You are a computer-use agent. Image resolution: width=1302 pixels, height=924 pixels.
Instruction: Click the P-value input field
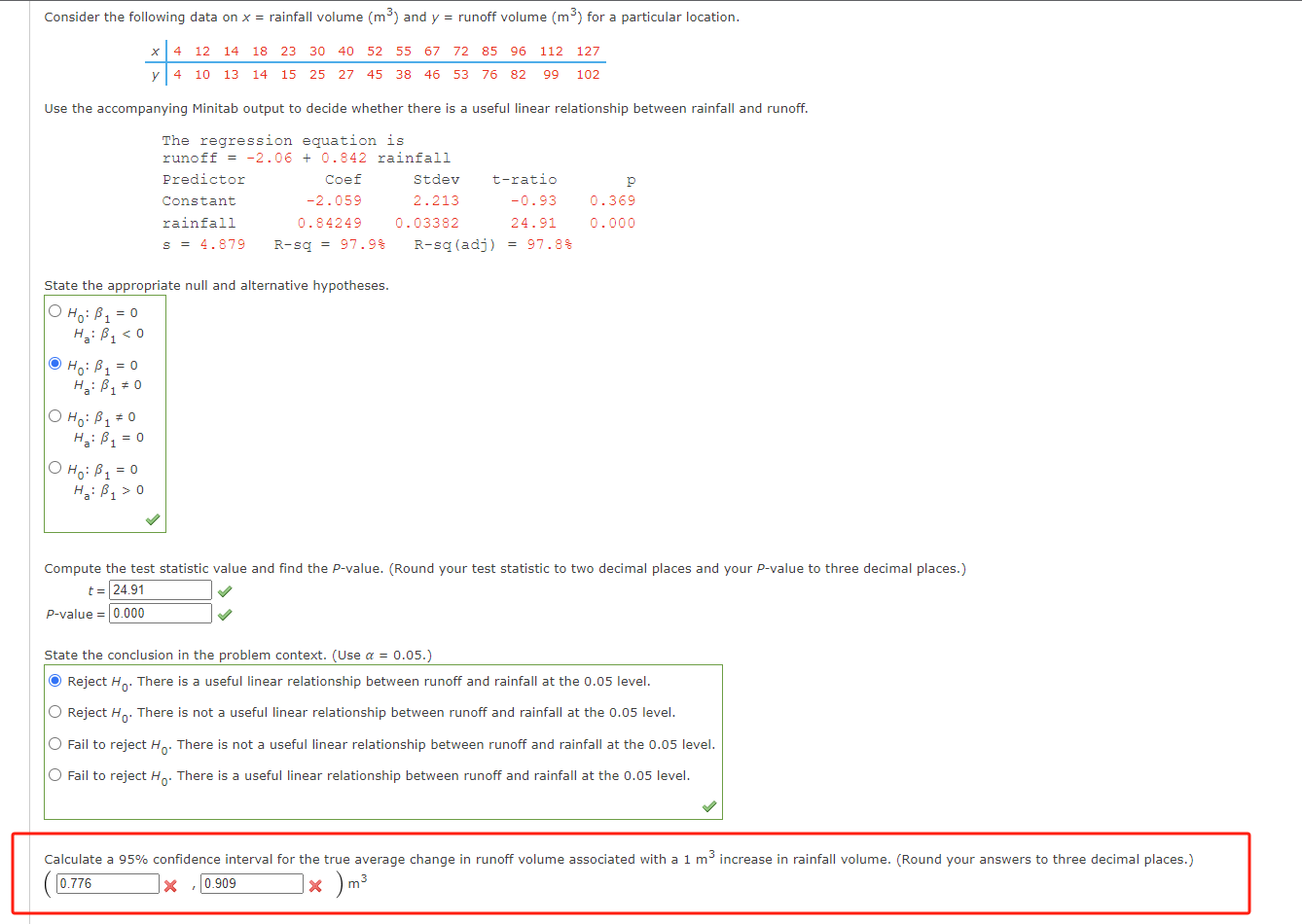(x=159, y=613)
